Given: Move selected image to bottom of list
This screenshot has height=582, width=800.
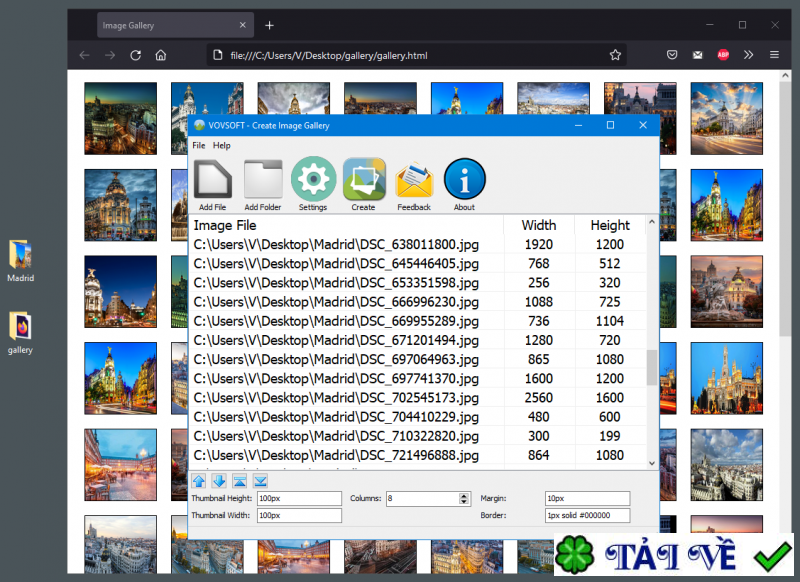Looking at the screenshot, I should 261,481.
